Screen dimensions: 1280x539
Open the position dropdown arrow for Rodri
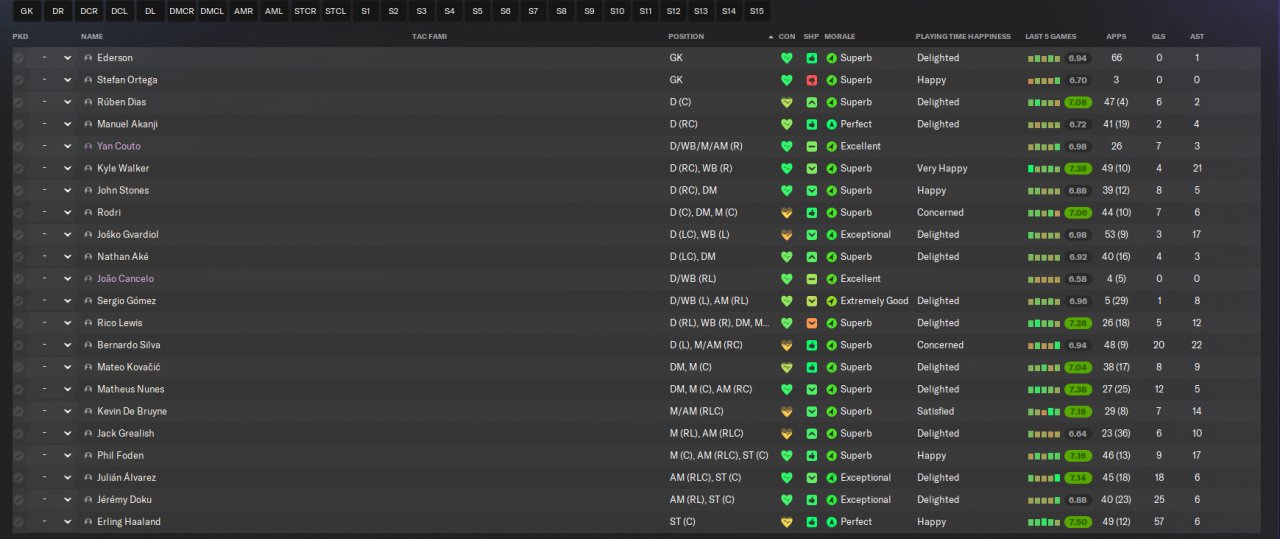click(x=67, y=213)
